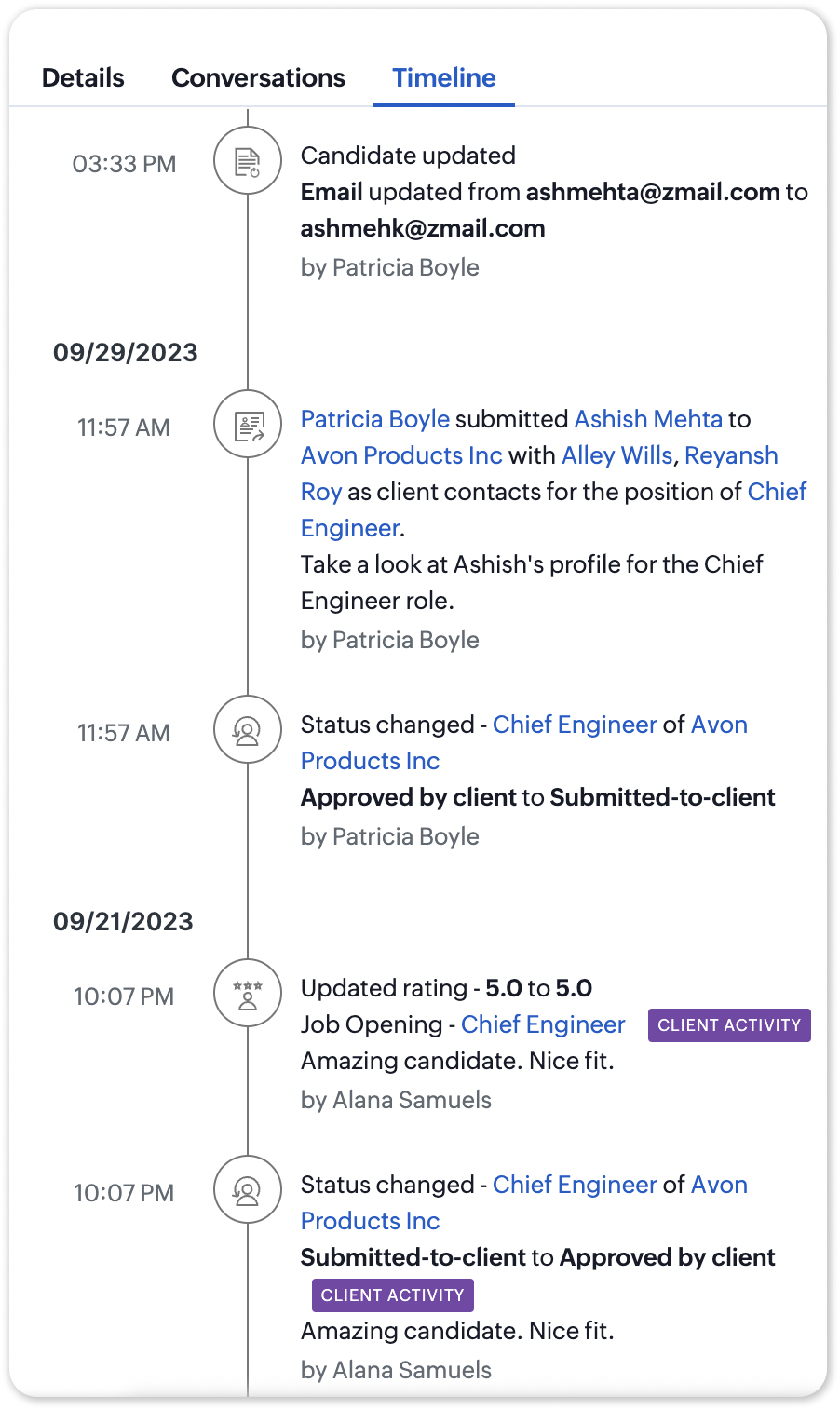Open Chief Engineer link in rating entry
The image size is (840, 1410).
click(x=543, y=1024)
